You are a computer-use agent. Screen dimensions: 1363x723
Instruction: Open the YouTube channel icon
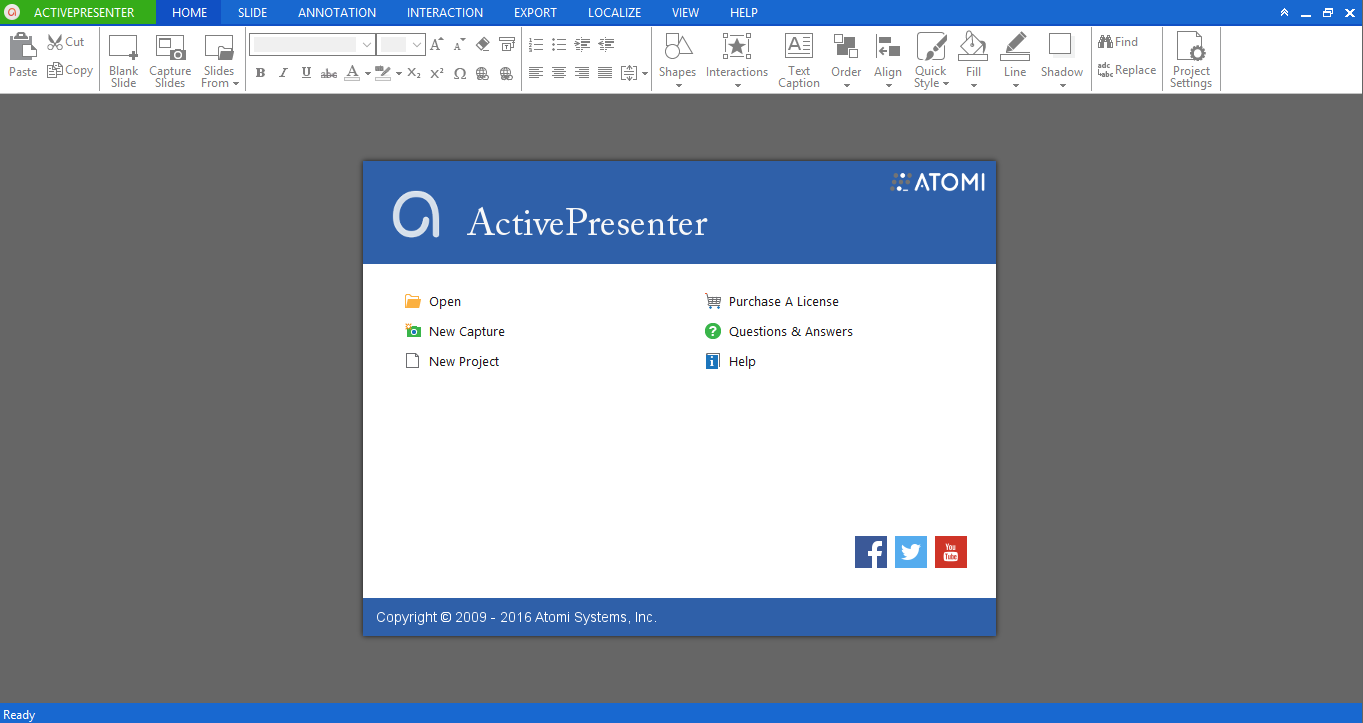tap(951, 552)
